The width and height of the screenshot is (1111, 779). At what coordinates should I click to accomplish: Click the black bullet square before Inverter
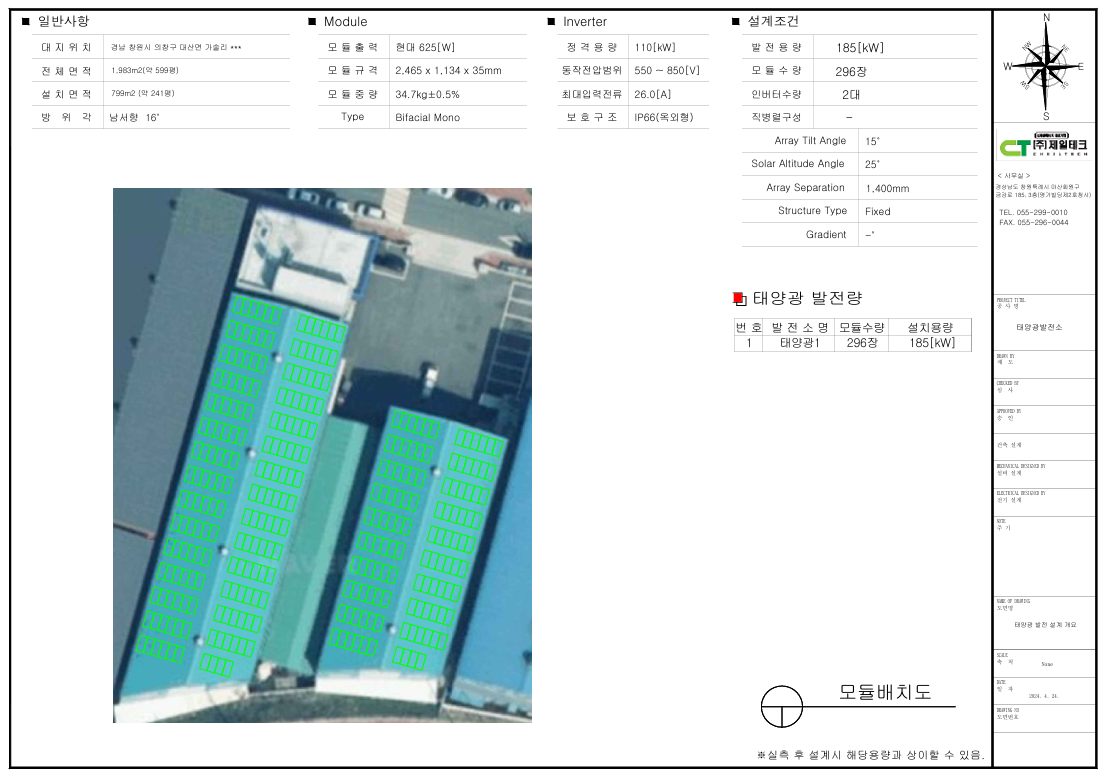point(551,22)
